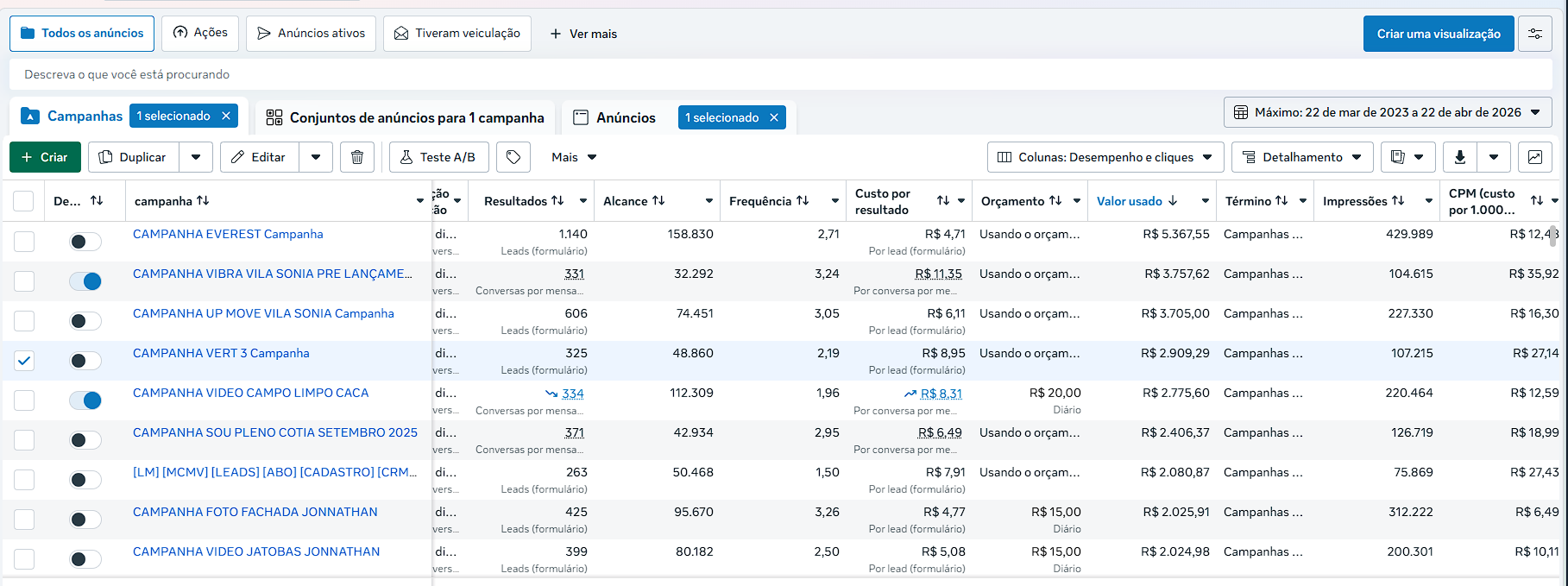Open CAMPANHA VIDEO JATOBAS JONNATHAN link
Image resolution: width=1568 pixels, height=586 pixels.
[256, 551]
